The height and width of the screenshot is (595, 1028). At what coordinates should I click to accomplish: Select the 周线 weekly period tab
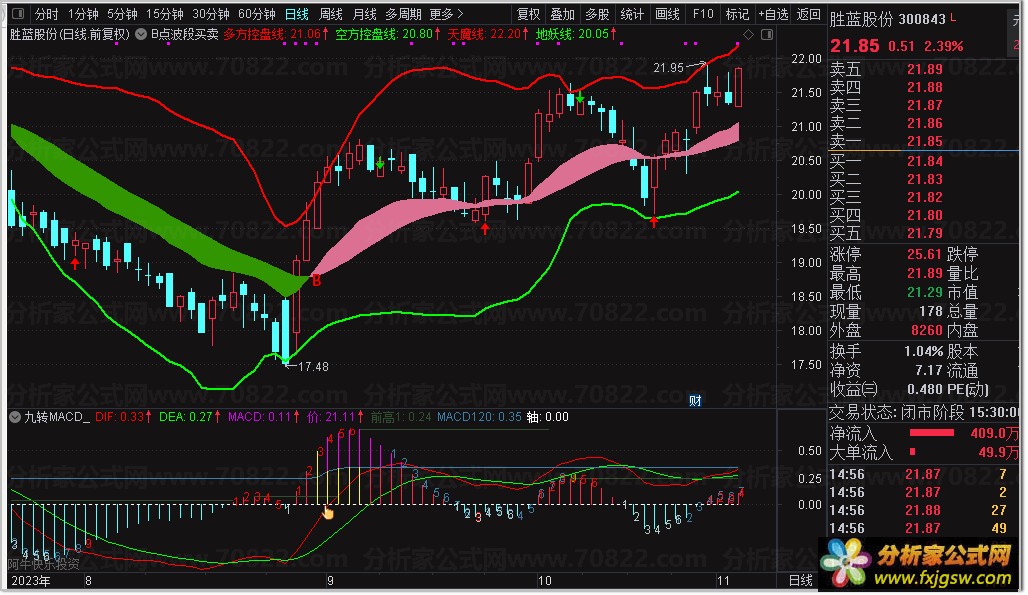click(x=331, y=14)
